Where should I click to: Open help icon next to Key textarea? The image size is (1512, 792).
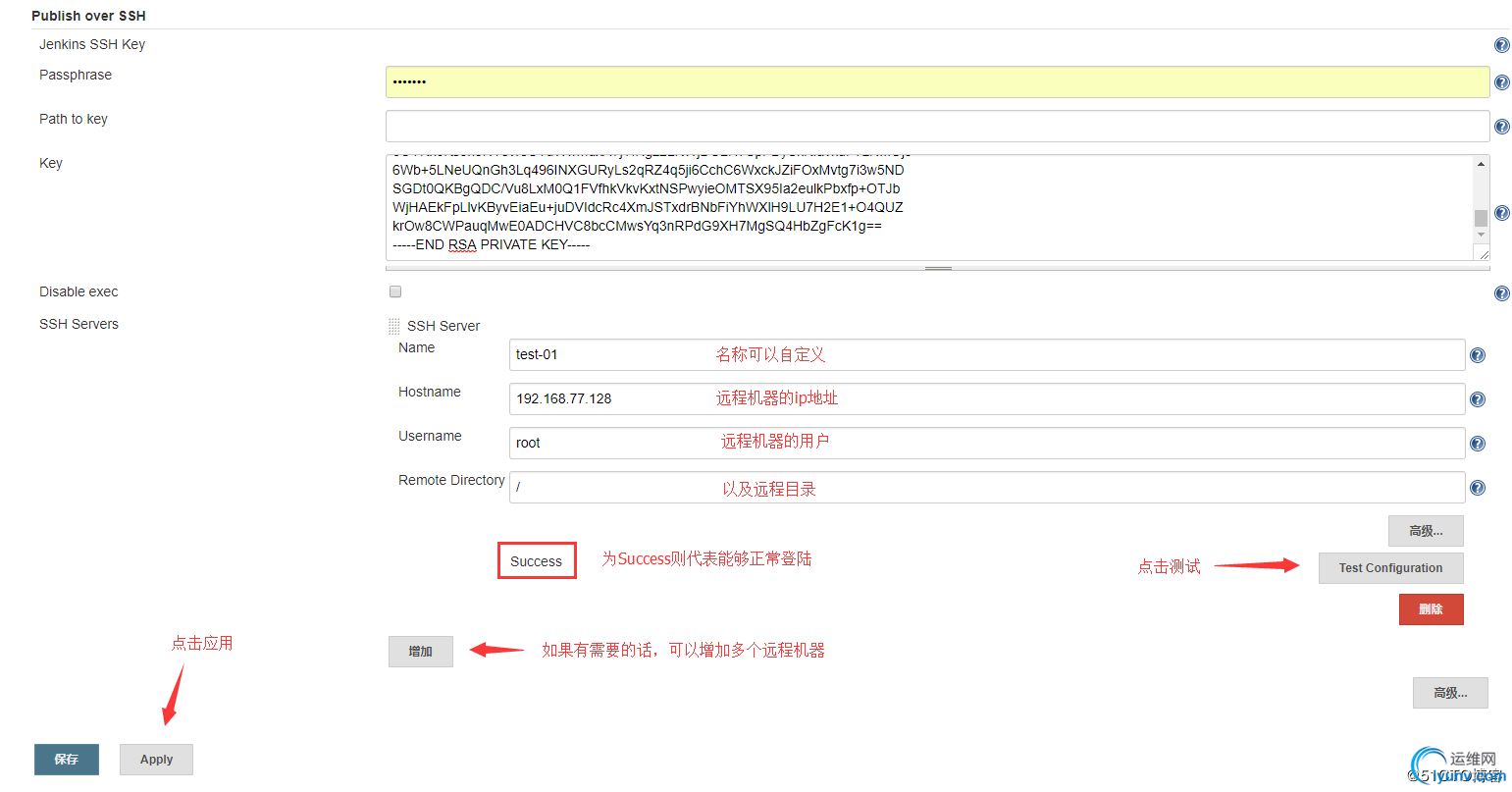pos(1501,213)
